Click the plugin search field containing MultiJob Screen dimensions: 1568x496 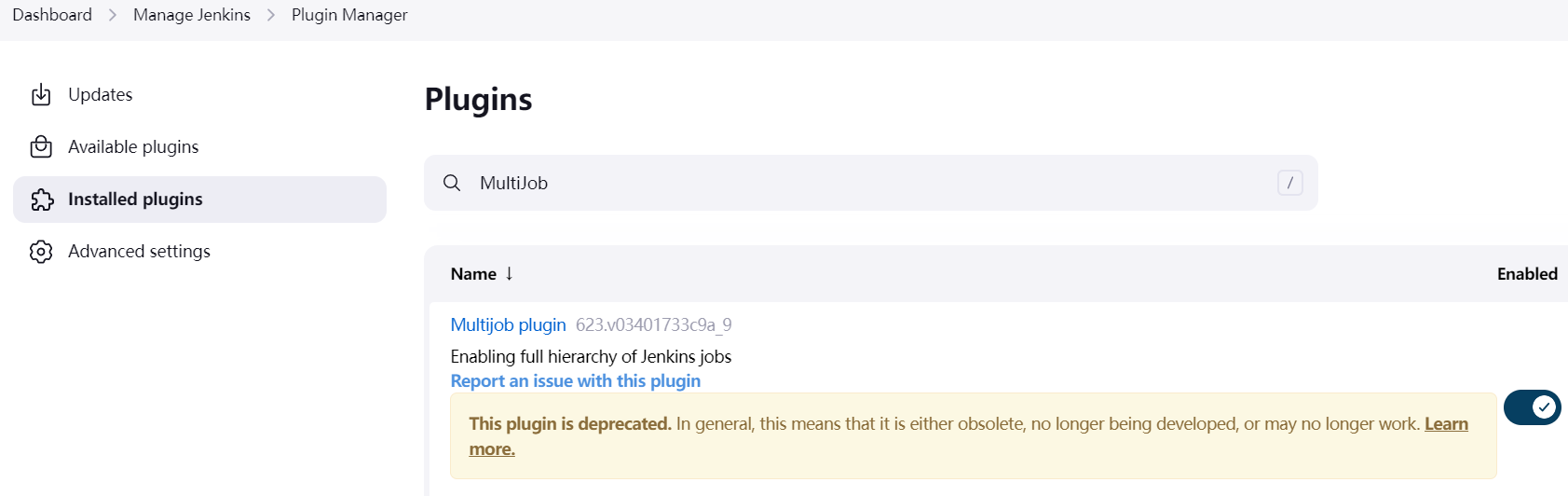pyautogui.click(x=870, y=183)
